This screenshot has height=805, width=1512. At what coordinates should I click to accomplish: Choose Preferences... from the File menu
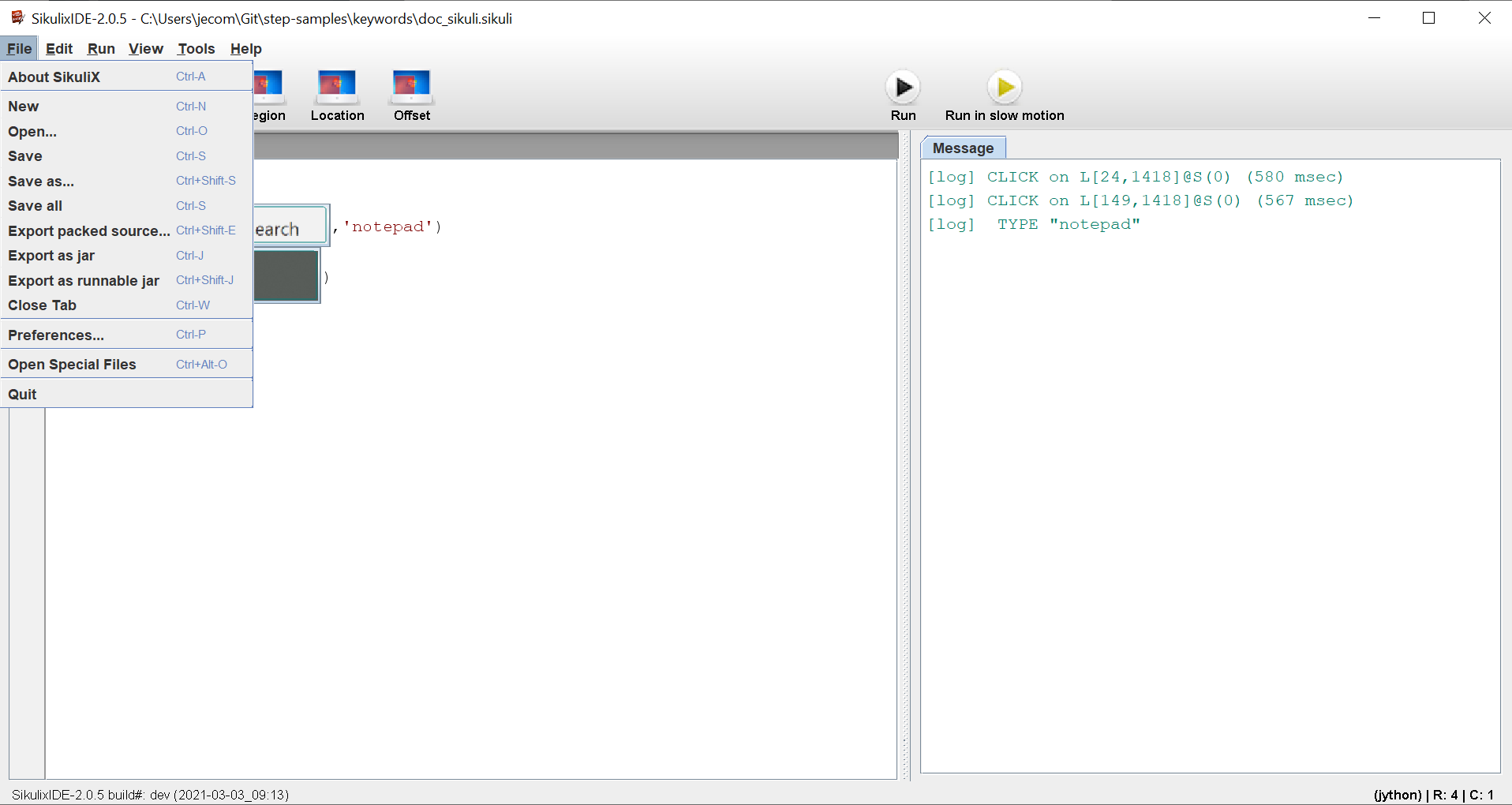coord(55,335)
